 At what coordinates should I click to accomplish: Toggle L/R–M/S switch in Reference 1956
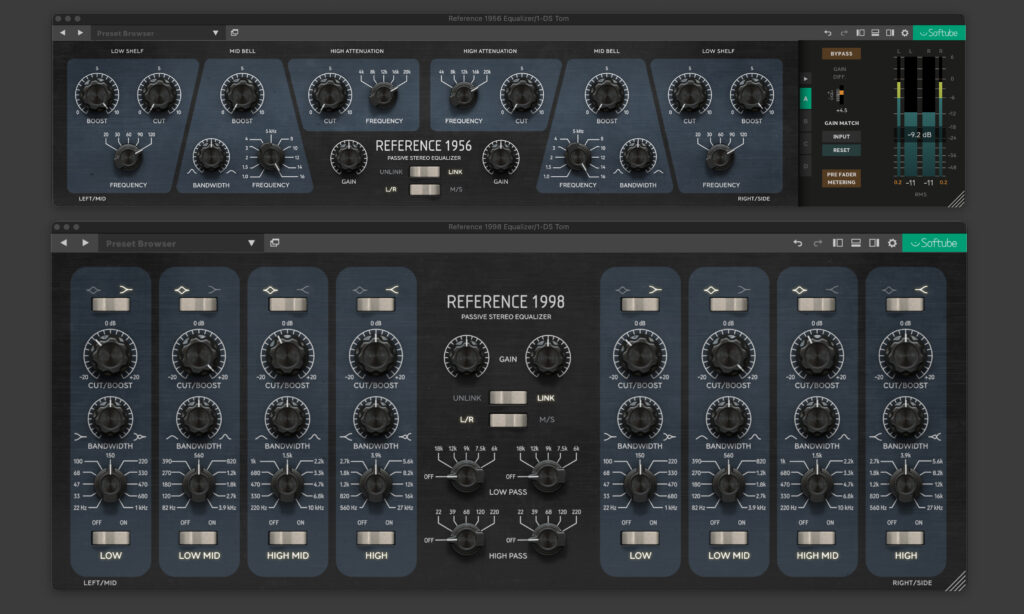tap(424, 189)
